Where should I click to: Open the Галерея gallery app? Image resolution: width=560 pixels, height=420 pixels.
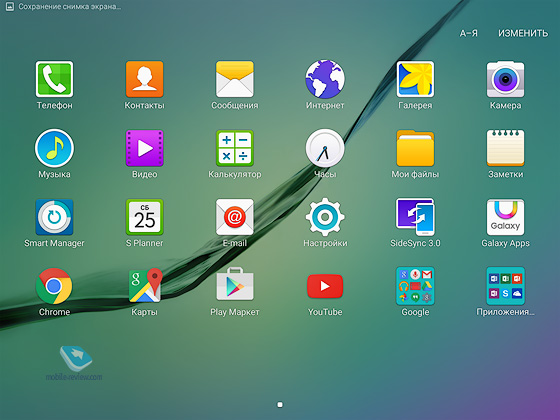coord(415,79)
